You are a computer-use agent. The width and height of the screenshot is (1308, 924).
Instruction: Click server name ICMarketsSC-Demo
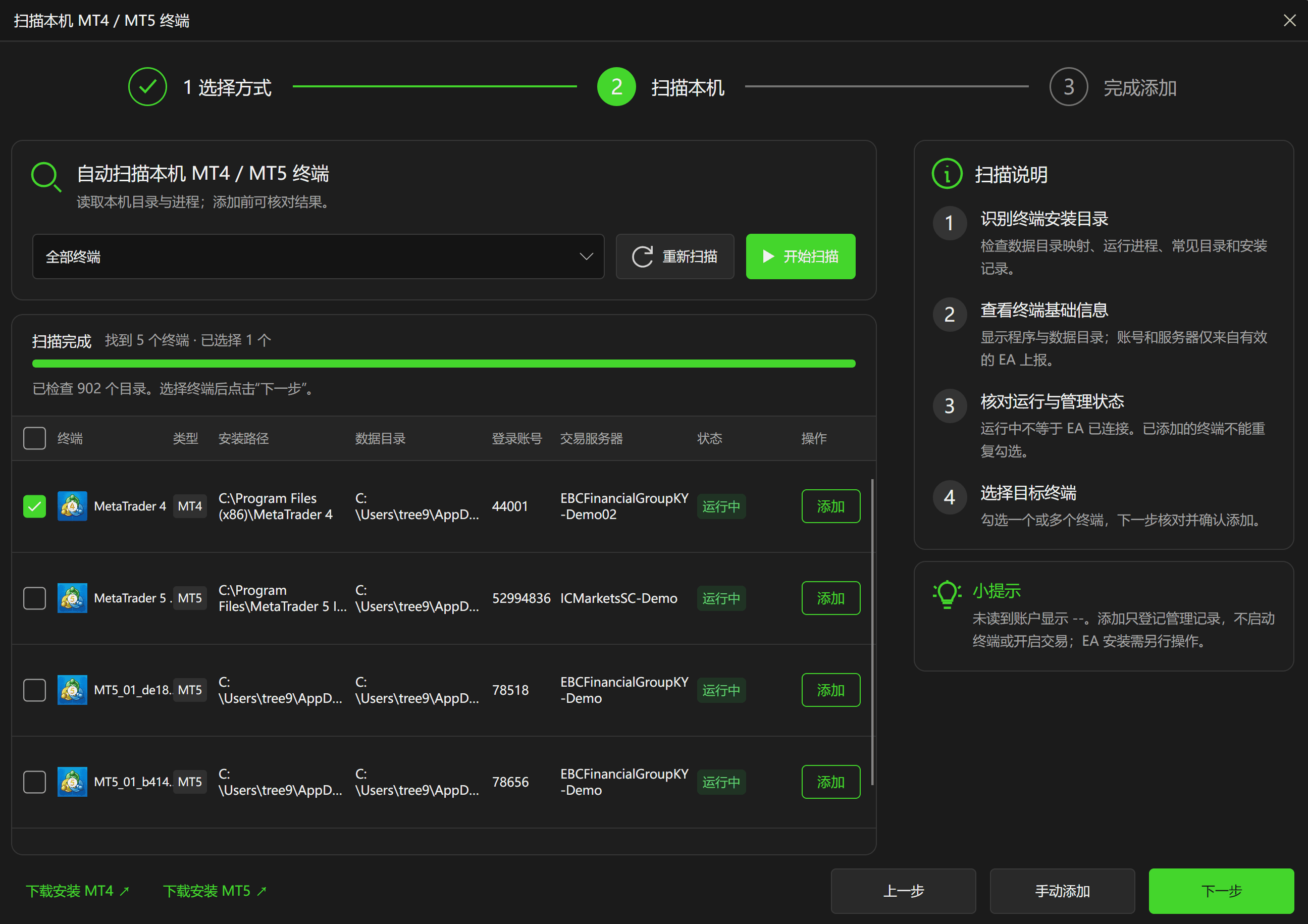tap(619, 598)
